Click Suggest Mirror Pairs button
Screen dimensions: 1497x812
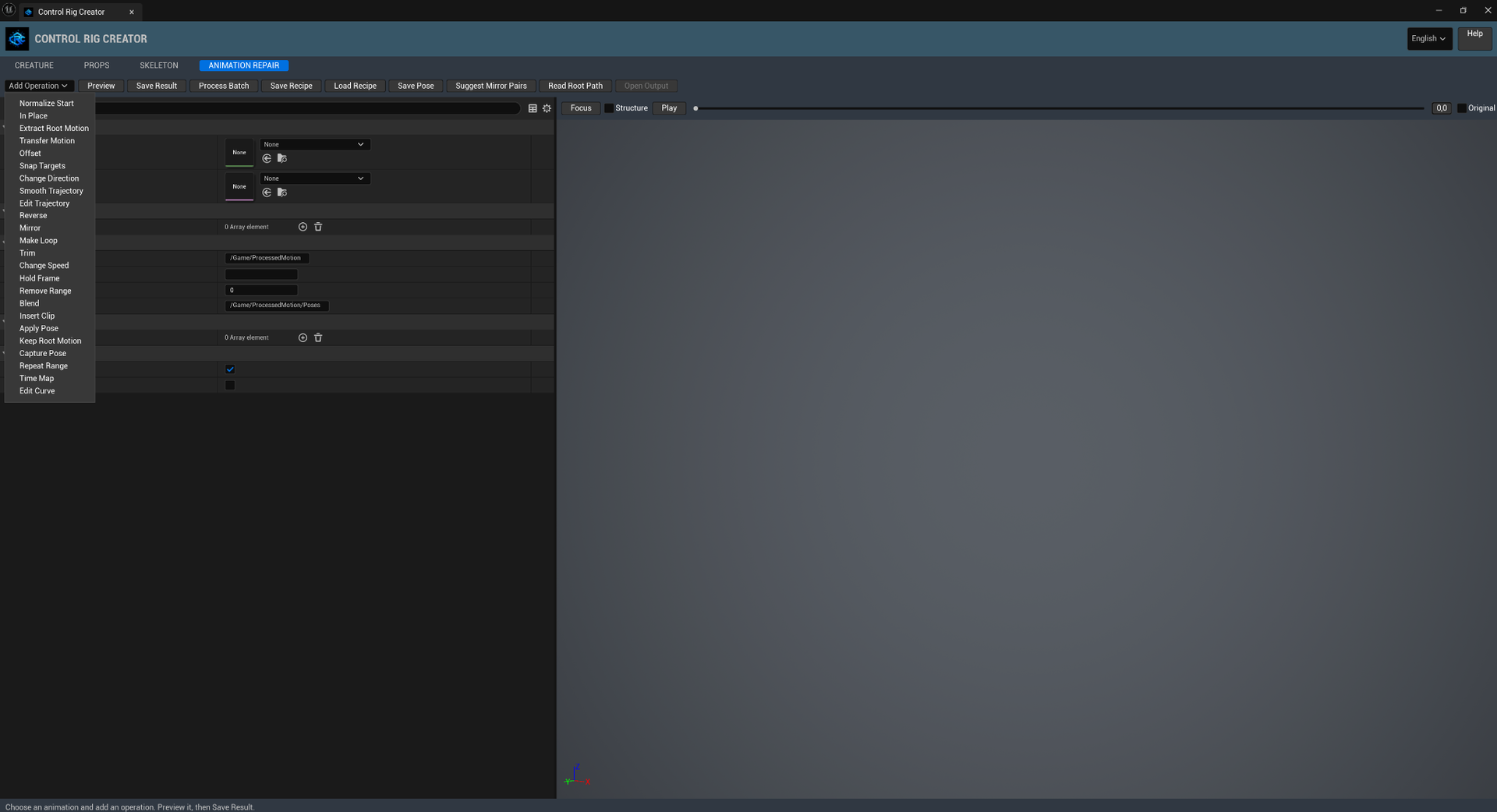(x=491, y=86)
